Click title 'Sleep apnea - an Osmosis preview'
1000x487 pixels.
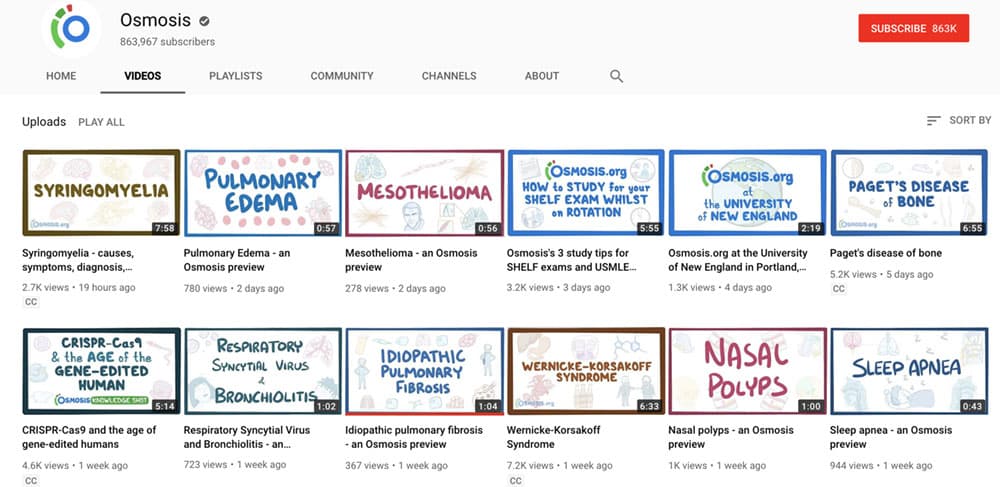pyautogui.click(x=891, y=437)
